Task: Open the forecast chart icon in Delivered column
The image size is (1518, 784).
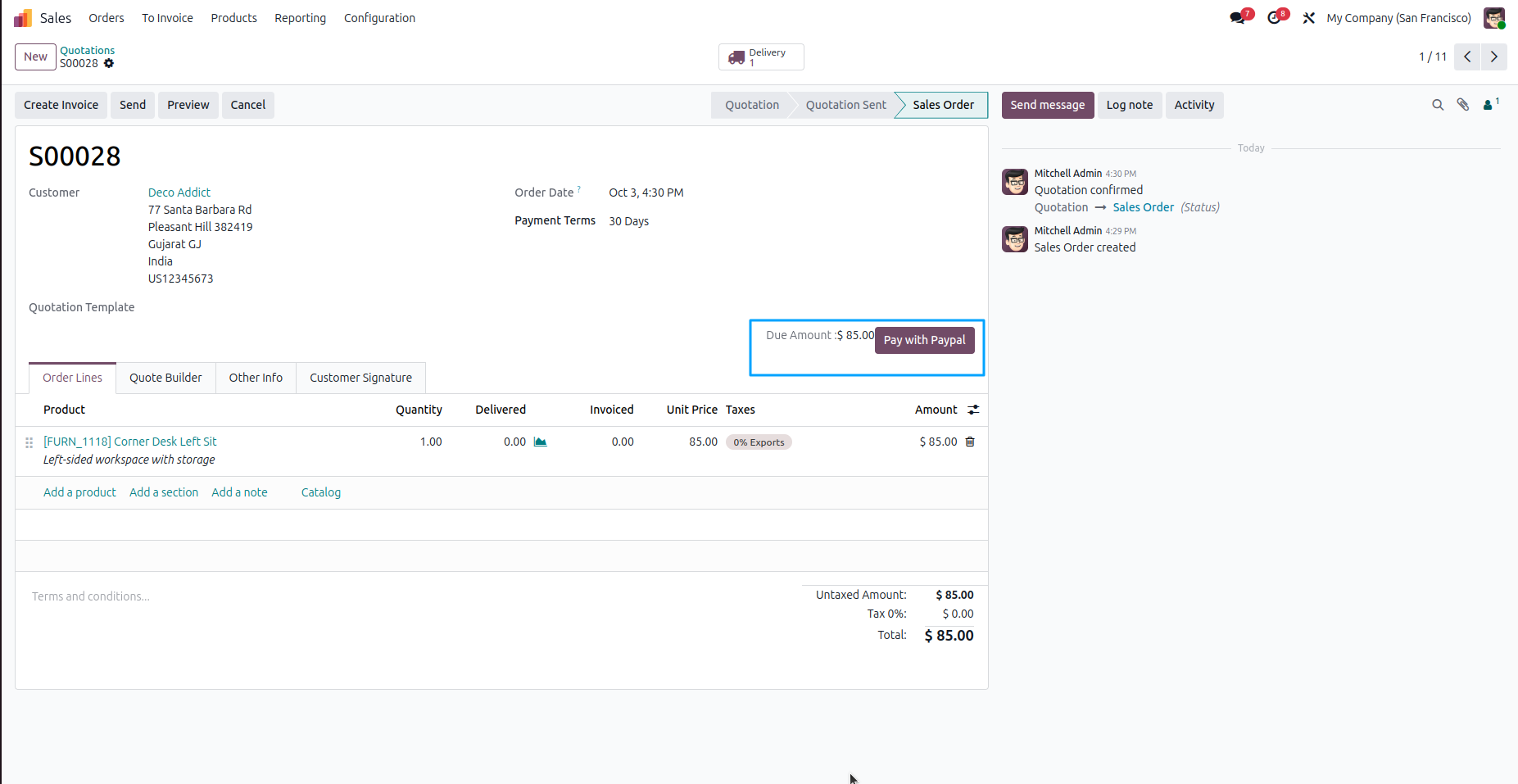Action: point(541,442)
